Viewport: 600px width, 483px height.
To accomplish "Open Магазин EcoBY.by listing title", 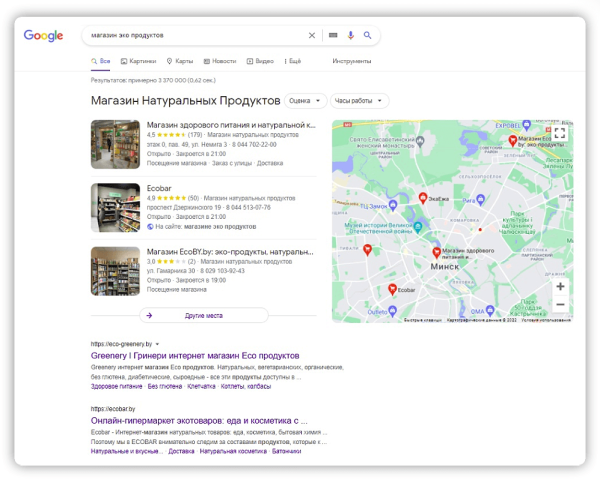I will tap(230, 251).
